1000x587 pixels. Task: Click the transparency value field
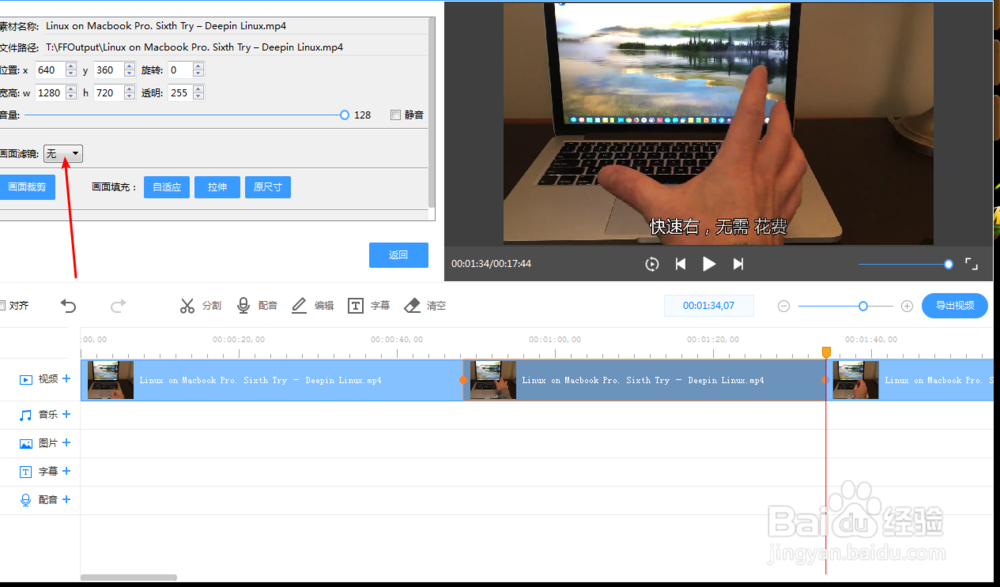coord(180,93)
